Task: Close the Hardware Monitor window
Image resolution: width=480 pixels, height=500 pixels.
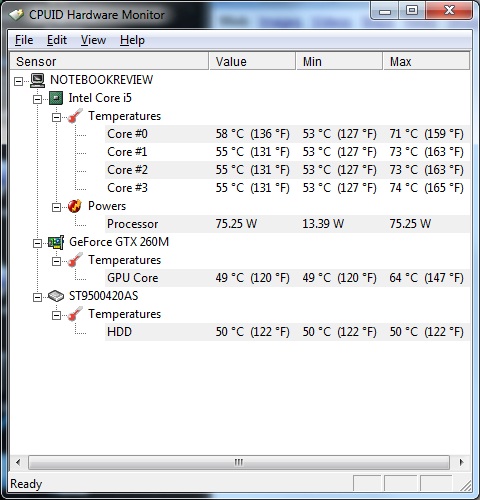Action: [449, 11]
